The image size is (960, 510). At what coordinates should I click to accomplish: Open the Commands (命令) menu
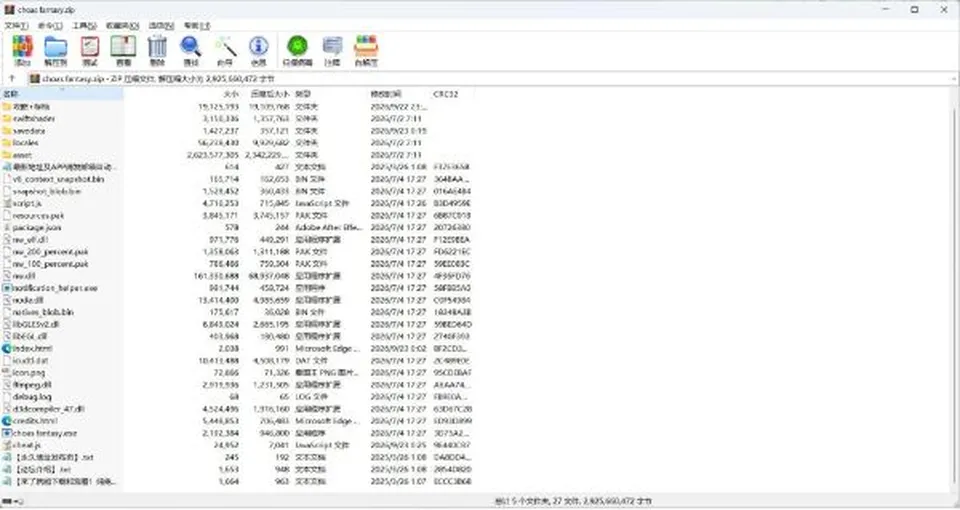click(50, 26)
